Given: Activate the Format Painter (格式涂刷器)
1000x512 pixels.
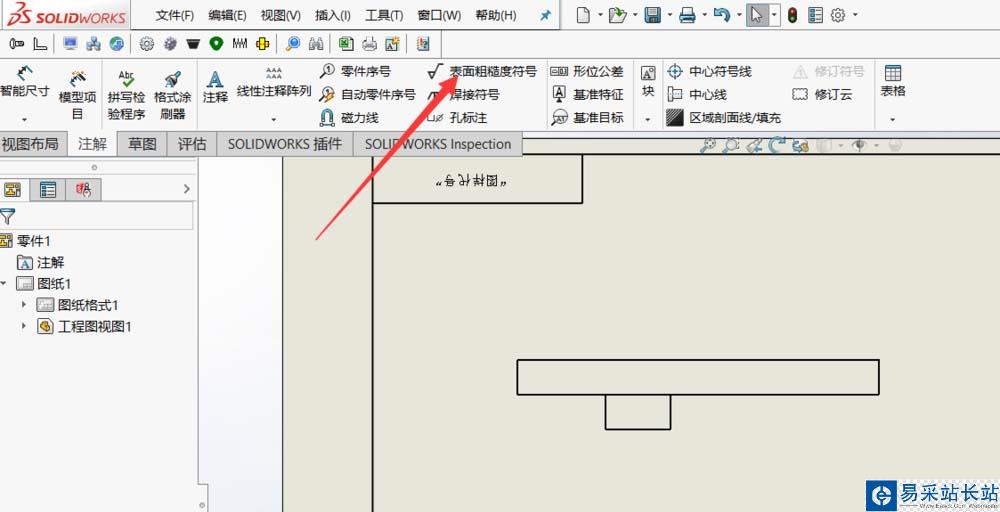Looking at the screenshot, I should pos(172,95).
